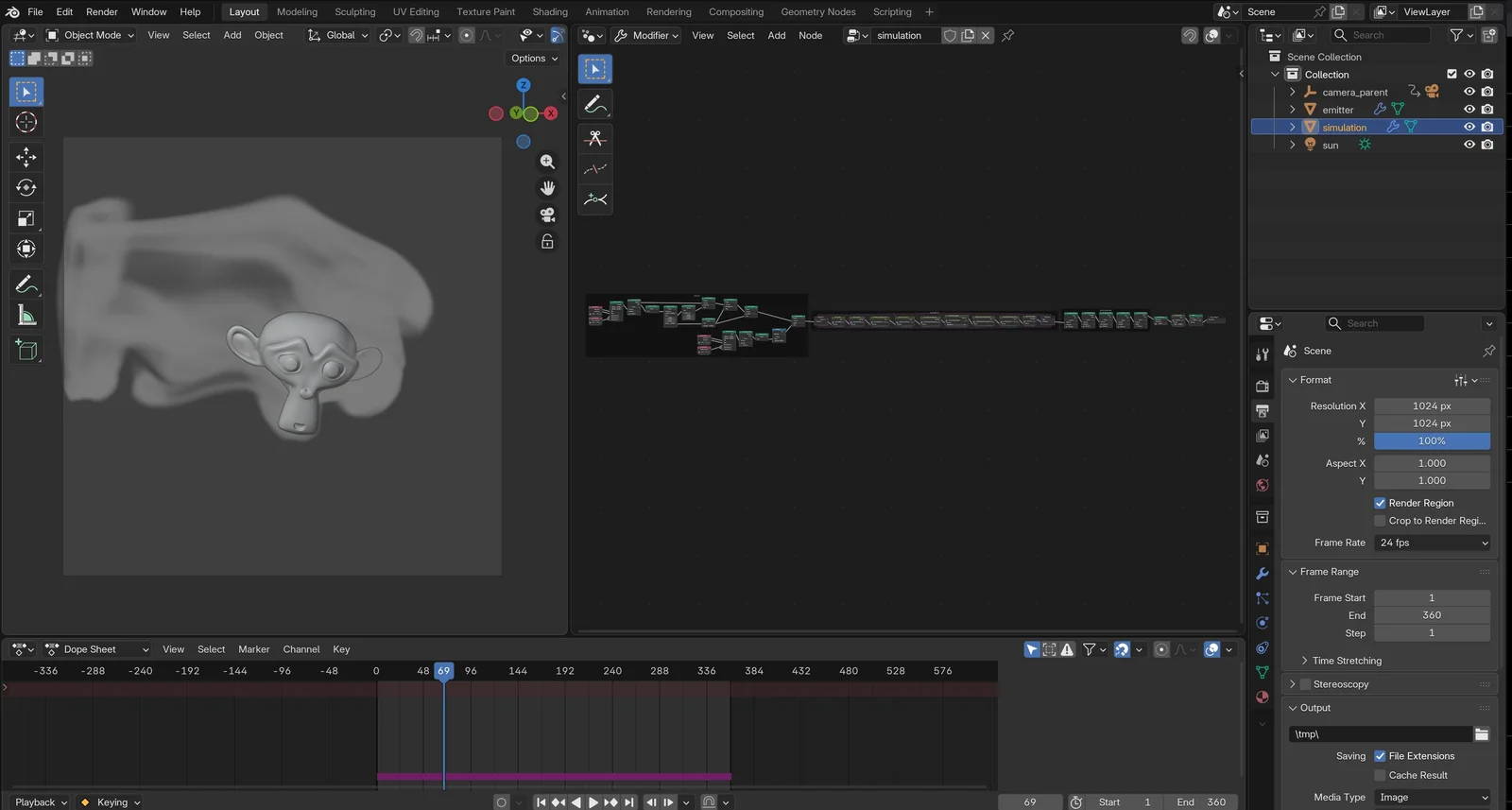Open the Node menu in node editor
Viewport: 1512px width, 810px height.
(x=810, y=36)
